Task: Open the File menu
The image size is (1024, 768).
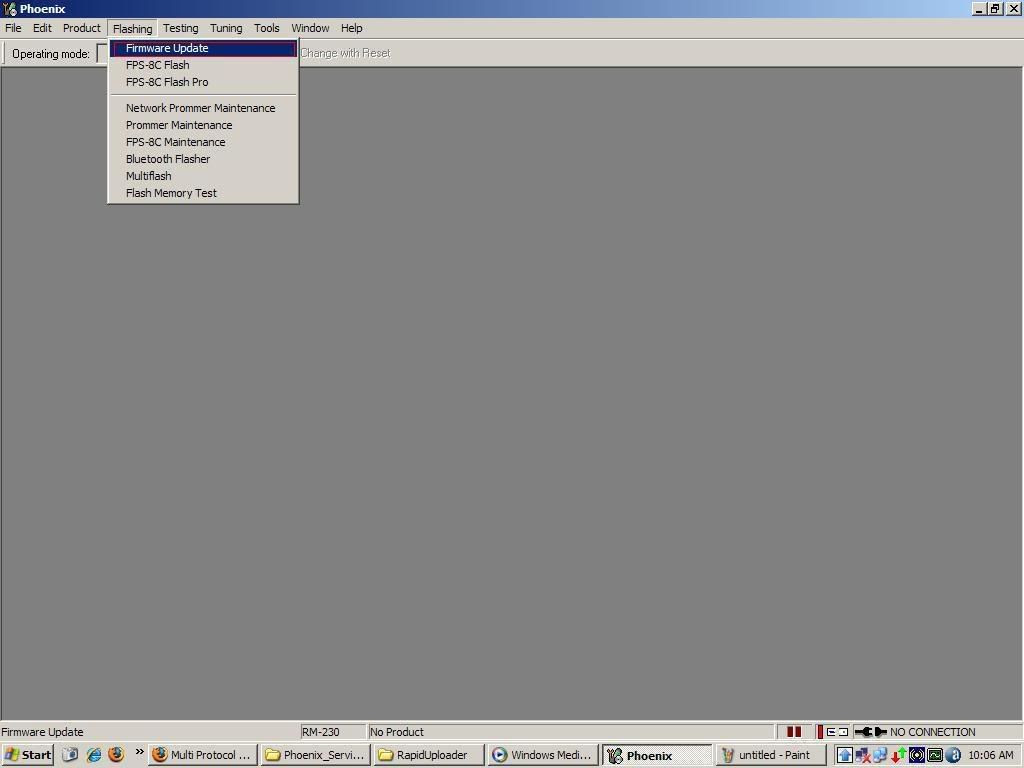Action: [x=13, y=28]
